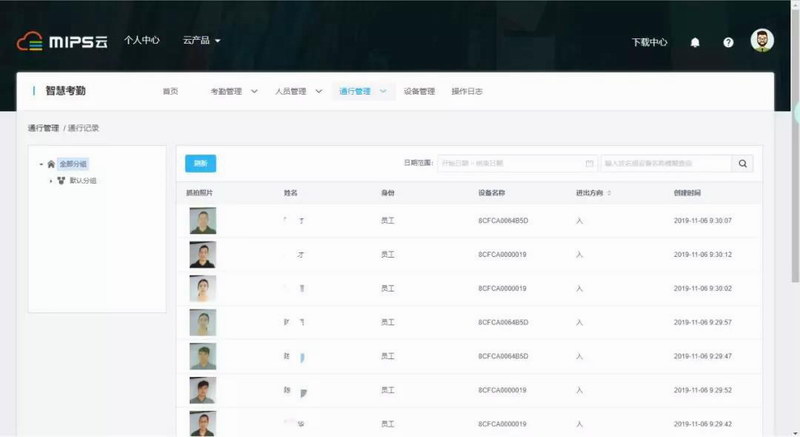Open the notifications bell
800x437 pixels.
click(695, 42)
